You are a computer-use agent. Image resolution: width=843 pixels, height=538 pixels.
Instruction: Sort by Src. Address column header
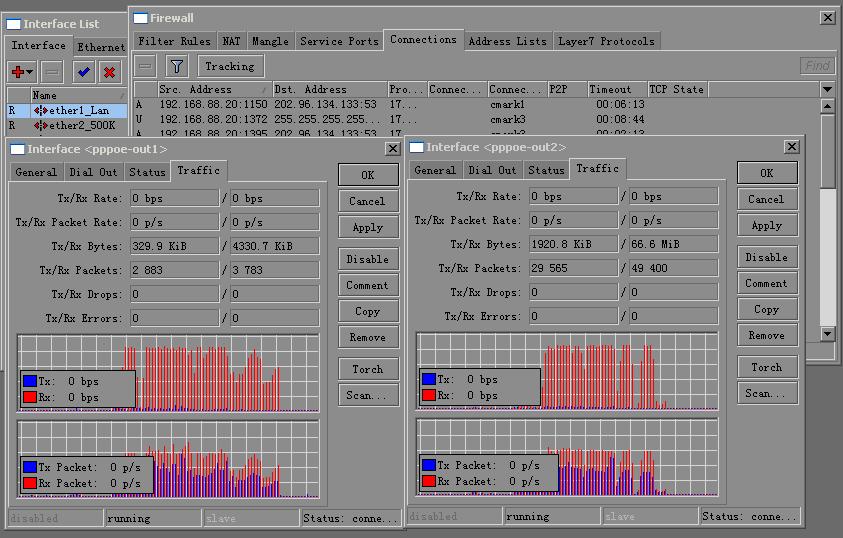pyautogui.click(x=214, y=89)
